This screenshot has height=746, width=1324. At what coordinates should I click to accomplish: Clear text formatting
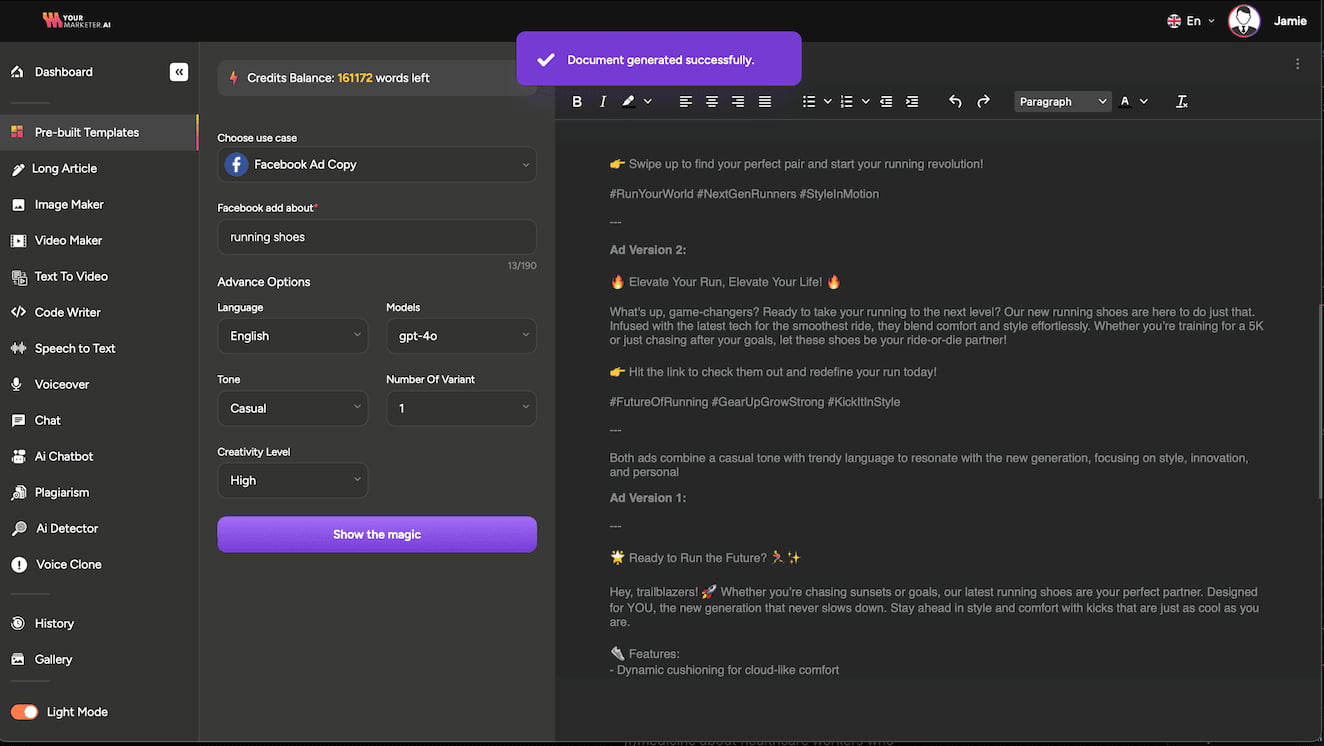[1182, 101]
